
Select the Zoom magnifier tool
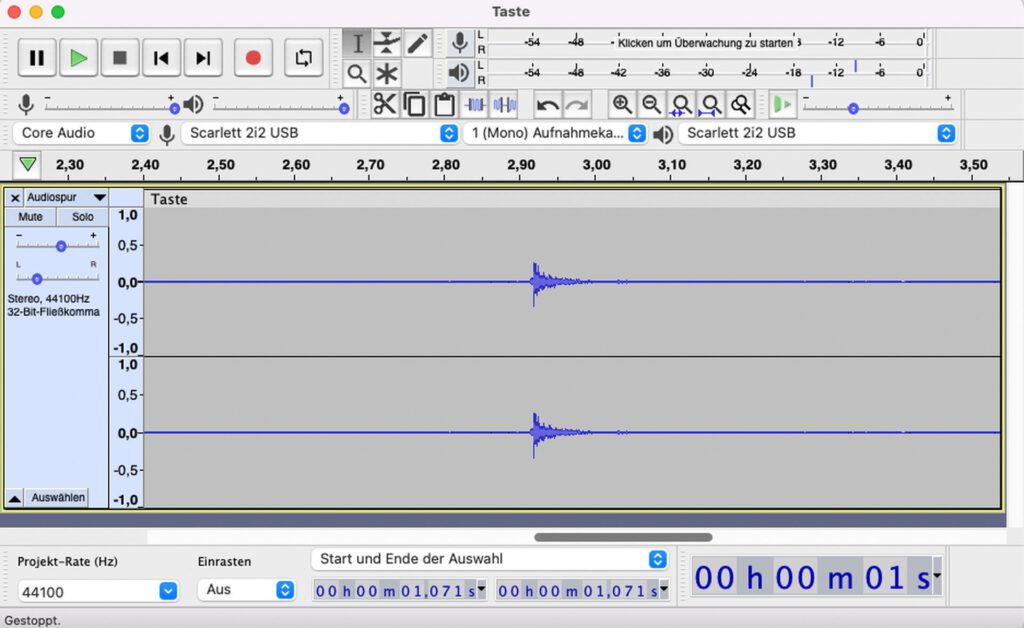[357, 74]
